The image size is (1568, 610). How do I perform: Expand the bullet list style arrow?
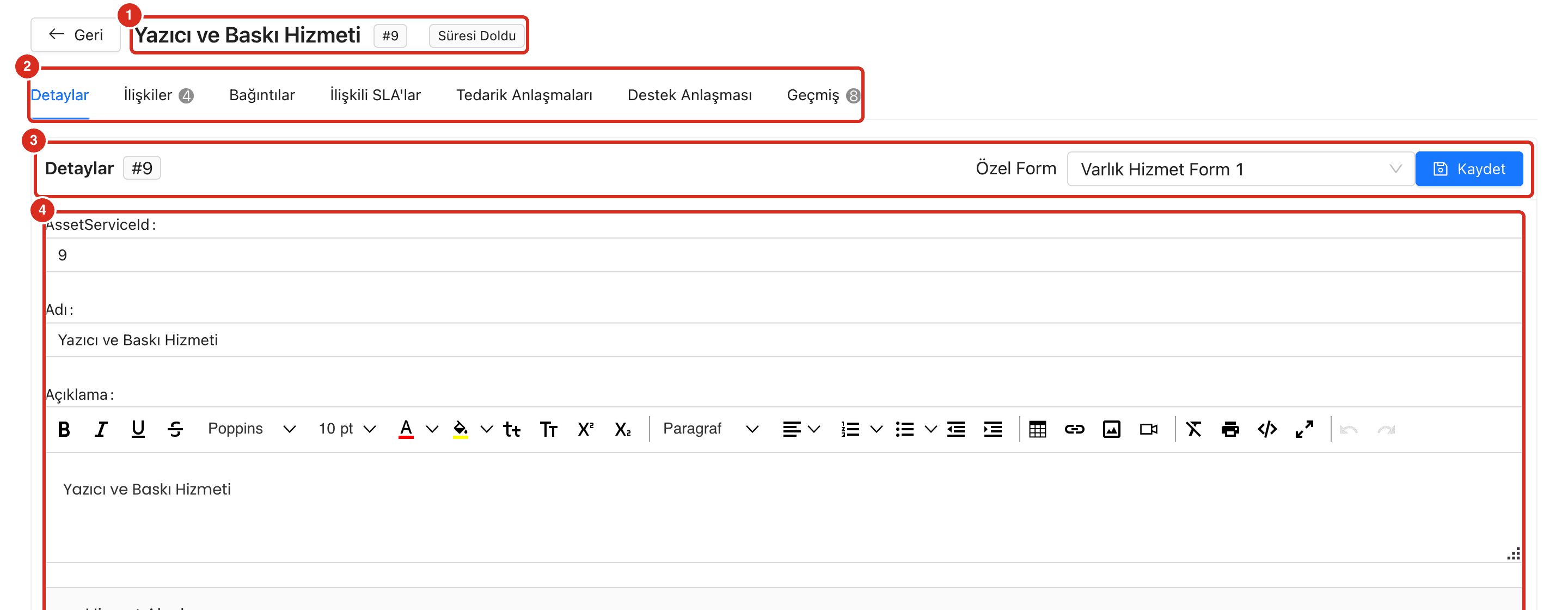click(x=930, y=429)
